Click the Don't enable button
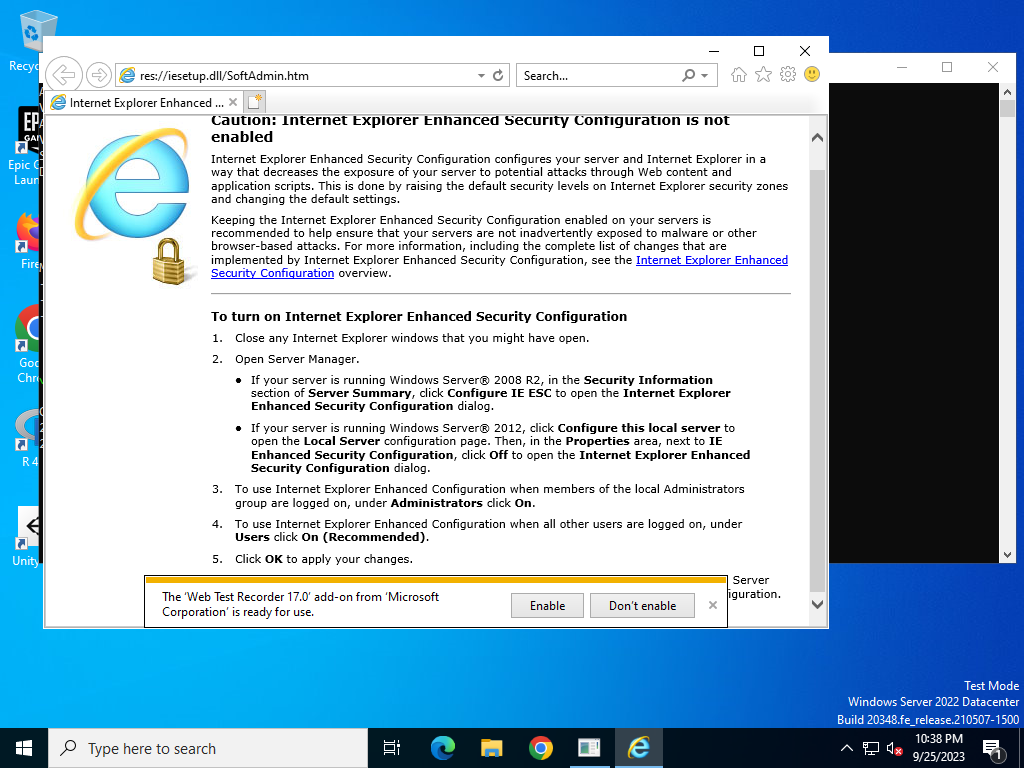1024x768 pixels. 642,605
